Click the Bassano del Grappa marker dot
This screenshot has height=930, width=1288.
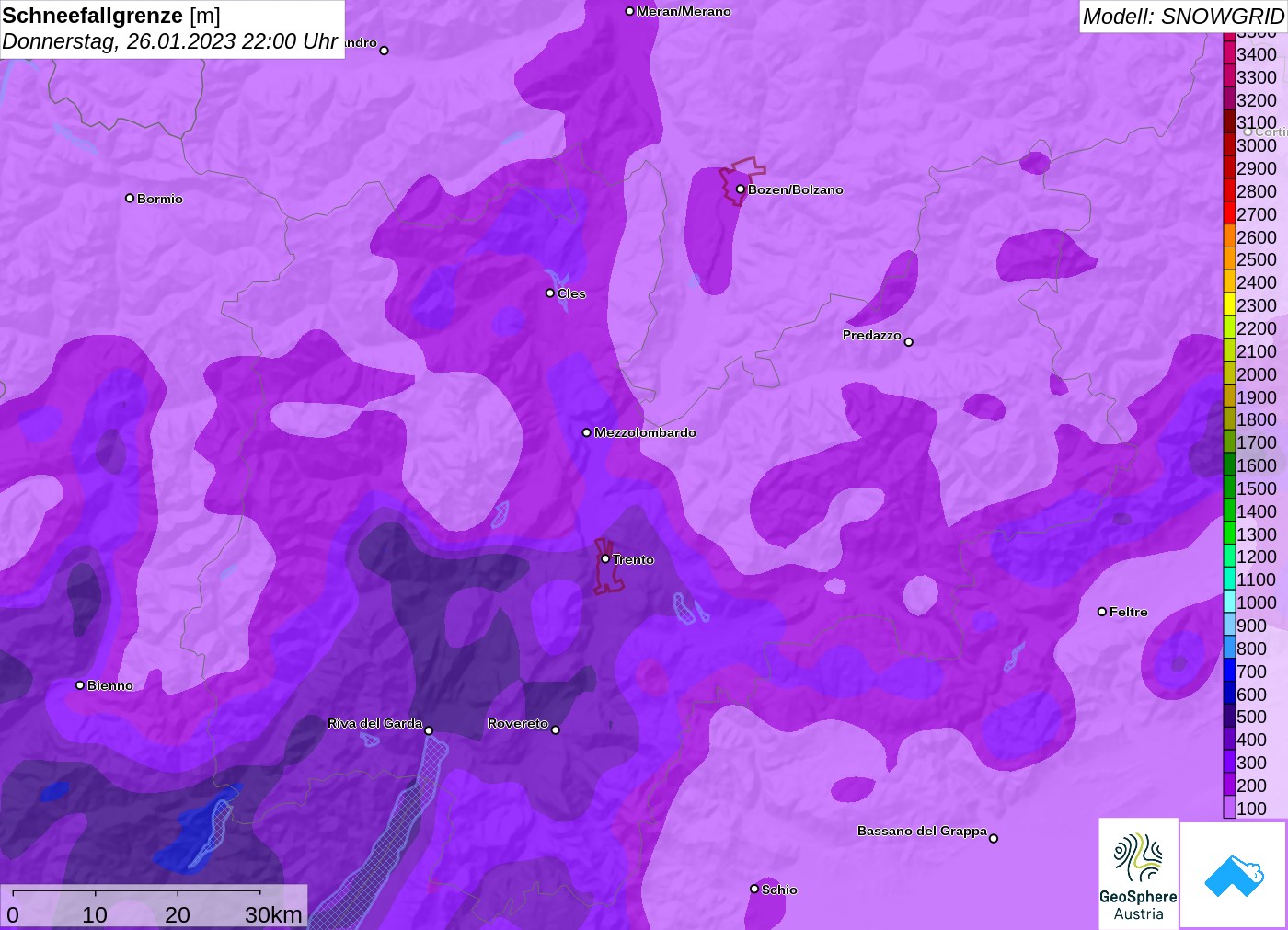click(993, 838)
